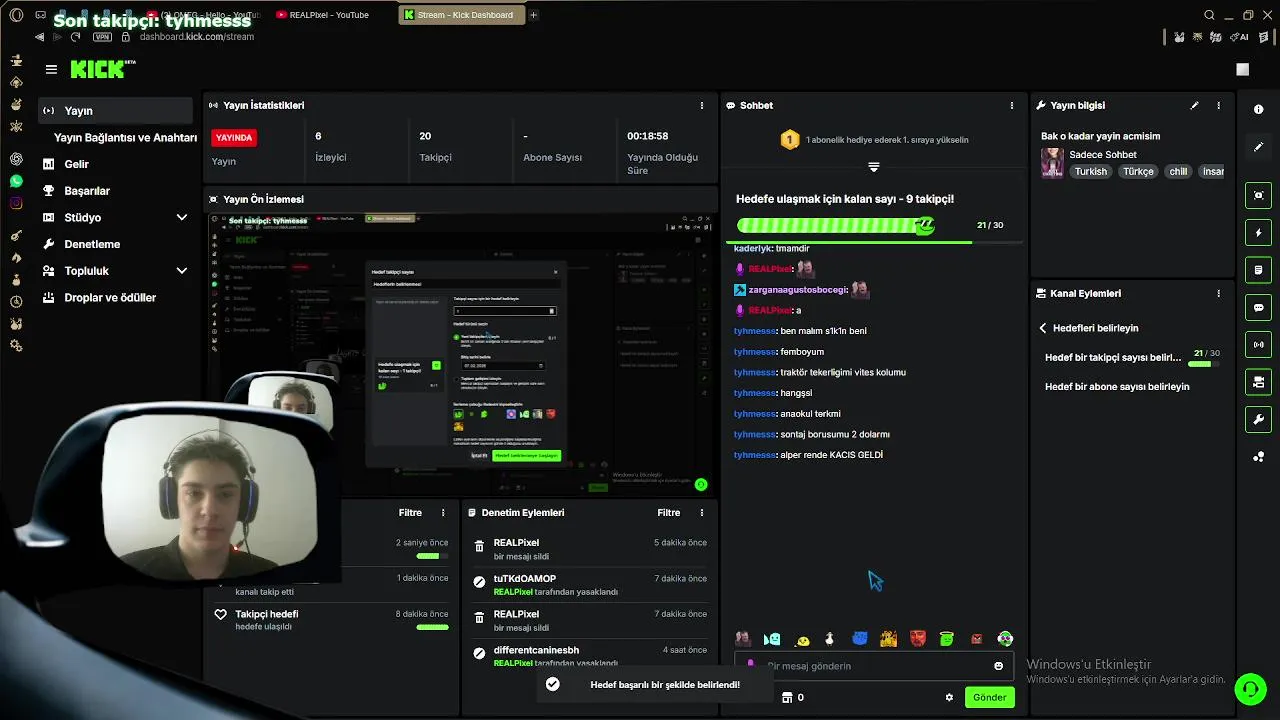1280x720 pixels.
Task: Click green indicator on stream preview corner
Action: pyautogui.click(x=701, y=485)
